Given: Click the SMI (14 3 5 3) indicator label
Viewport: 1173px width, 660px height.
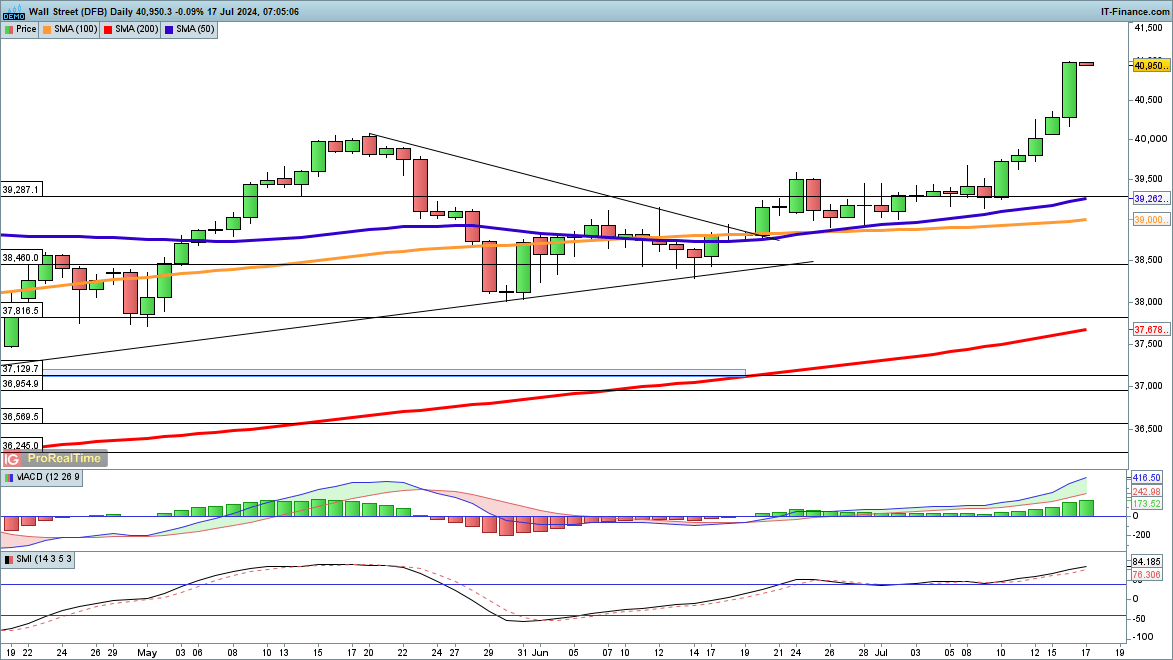Looking at the screenshot, I should pos(44,559).
